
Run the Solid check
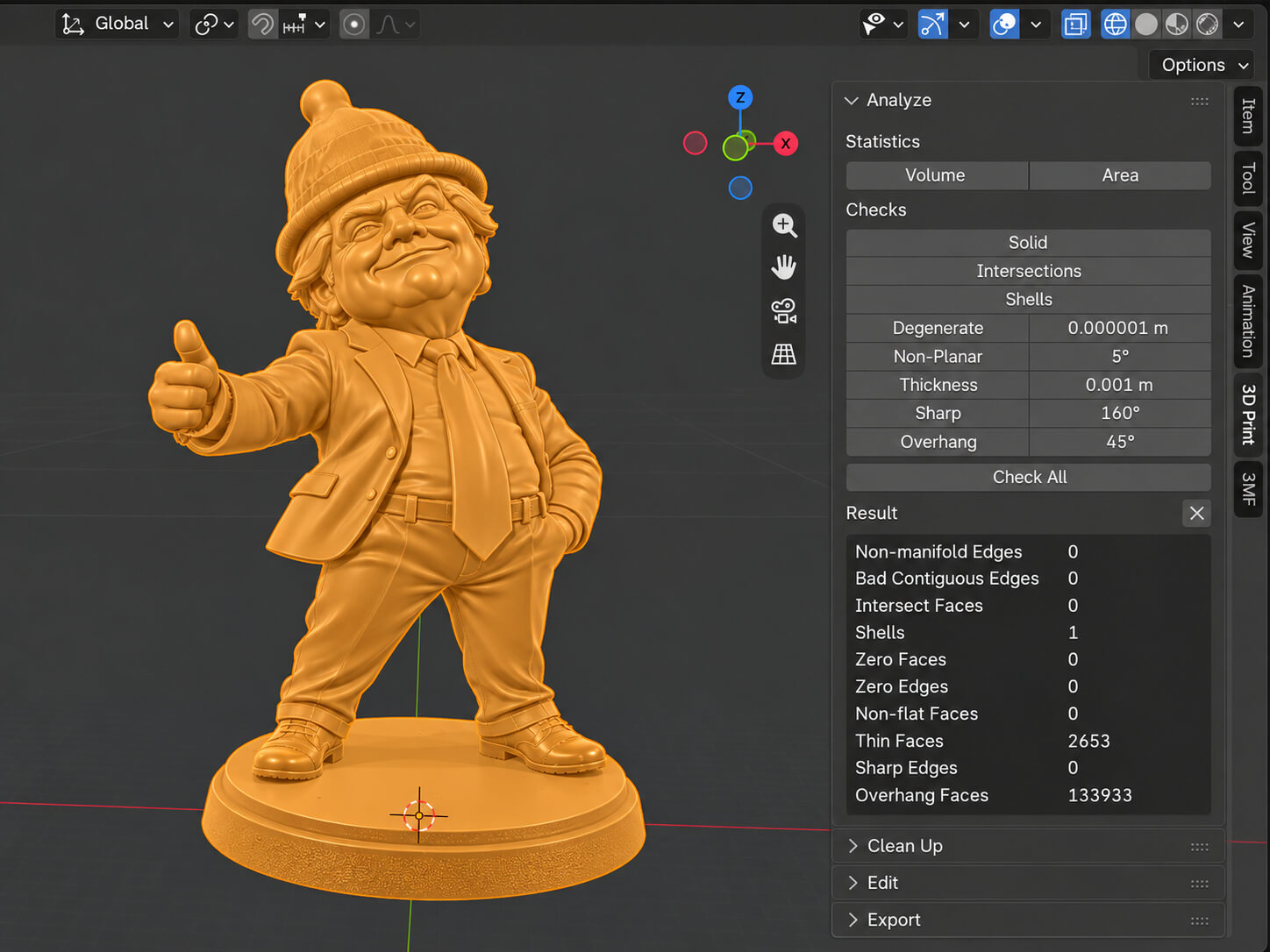point(1029,243)
